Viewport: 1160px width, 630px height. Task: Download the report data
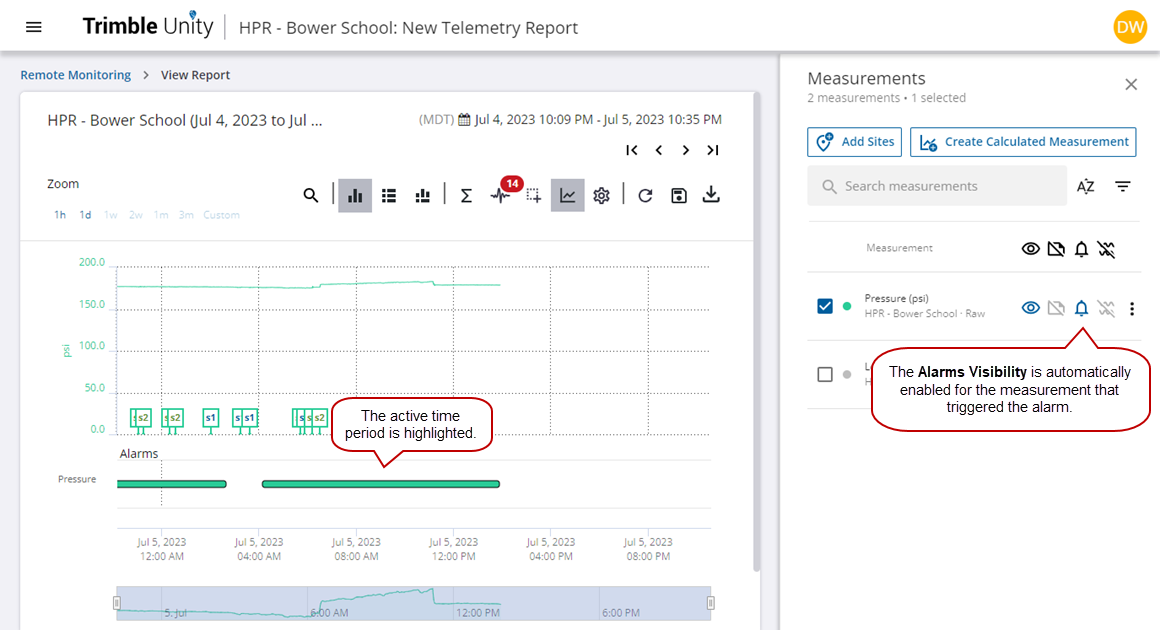coord(711,194)
